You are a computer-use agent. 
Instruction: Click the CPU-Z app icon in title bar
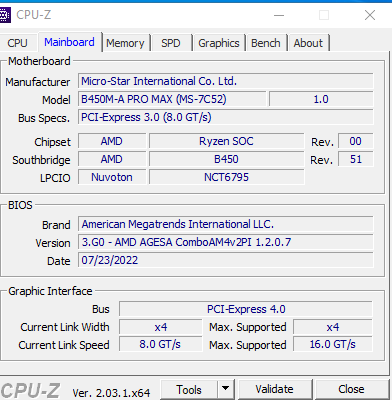(x=5, y=15)
